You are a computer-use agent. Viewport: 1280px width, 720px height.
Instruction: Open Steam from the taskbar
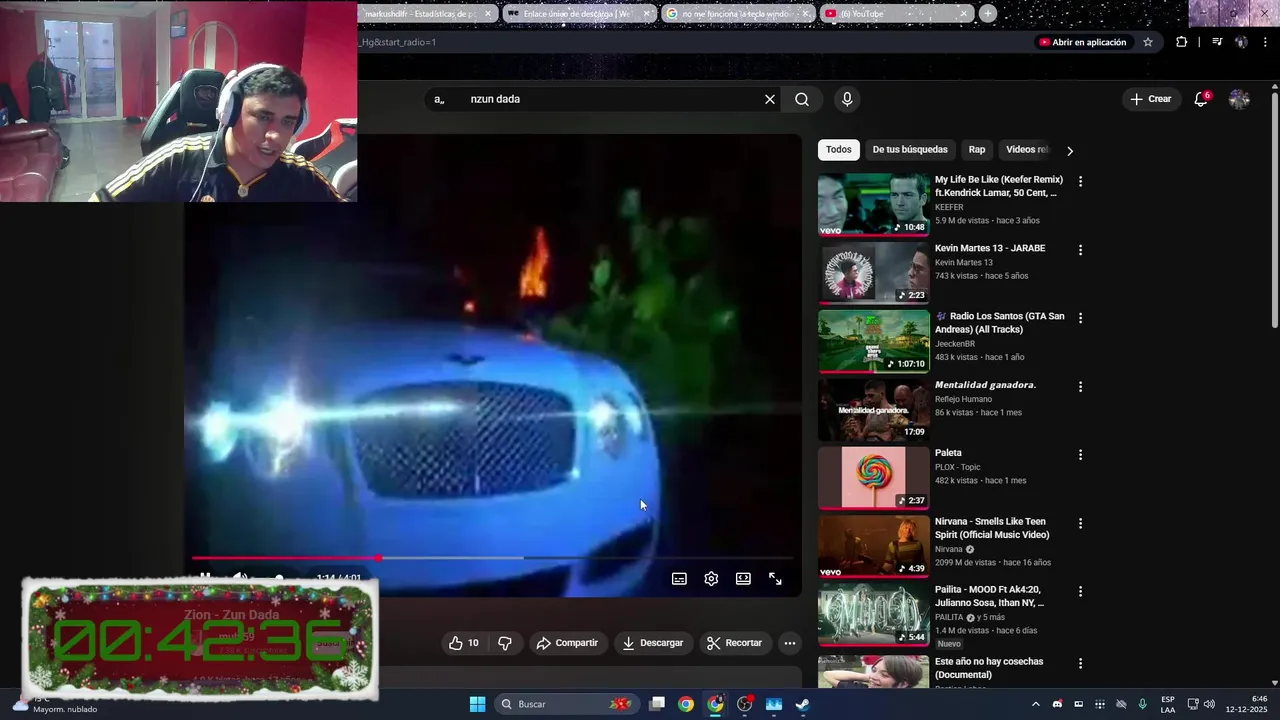802,704
